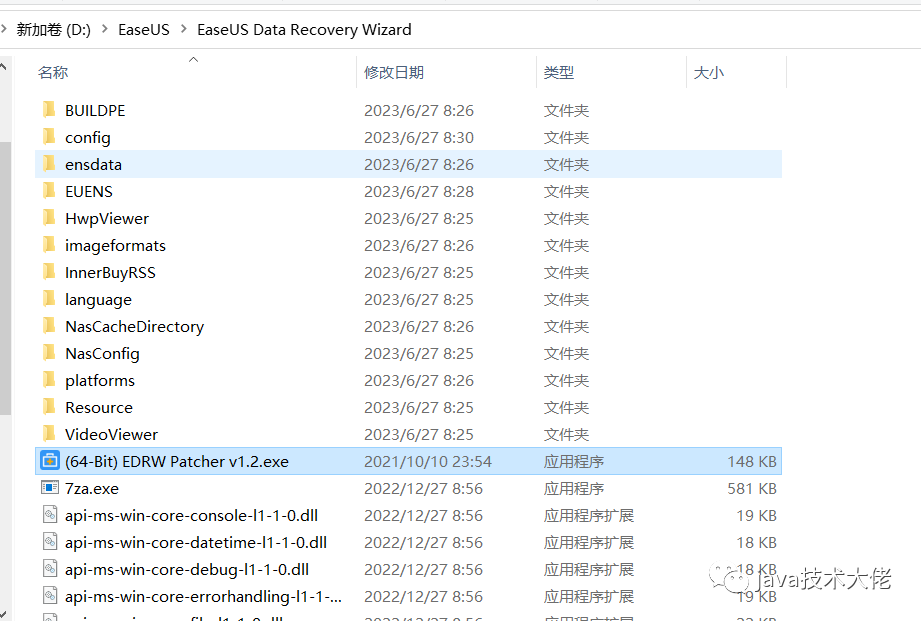This screenshot has height=621, width=921.
Task: Select the language folder row
Action: click(x=98, y=299)
